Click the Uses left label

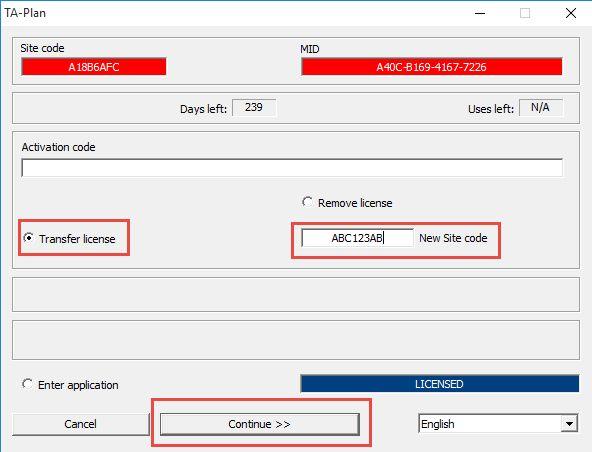[x=491, y=109]
